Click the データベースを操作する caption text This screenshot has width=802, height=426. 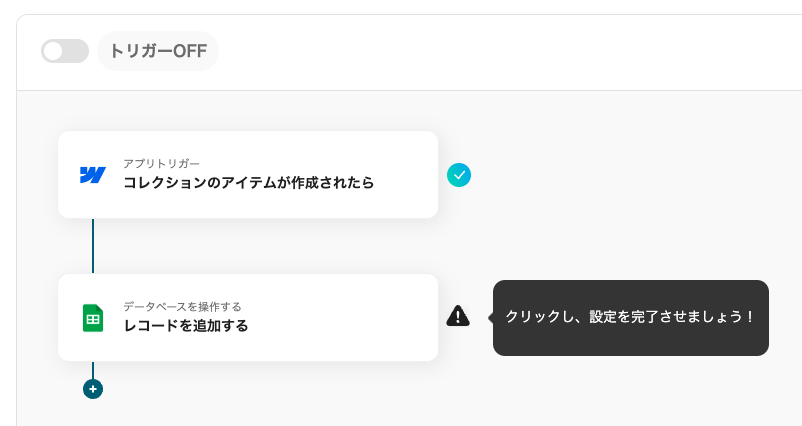click(182, 306)
